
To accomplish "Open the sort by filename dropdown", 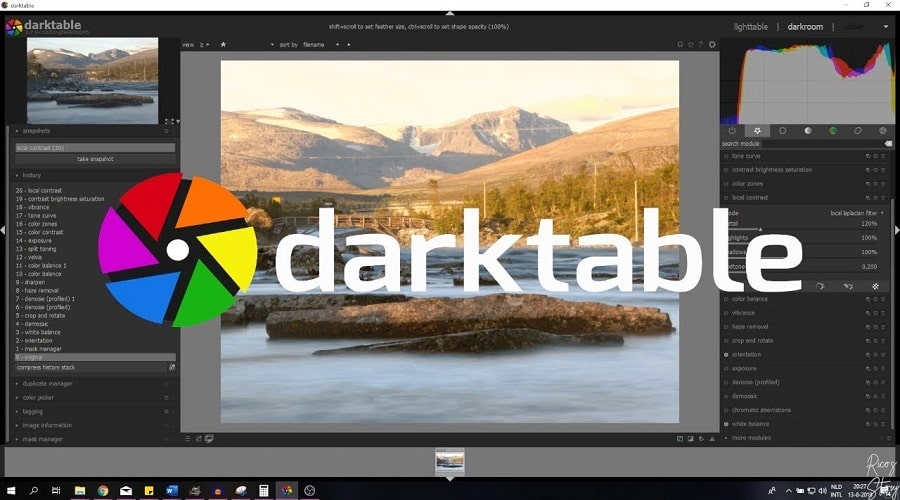I will [321, 44].
